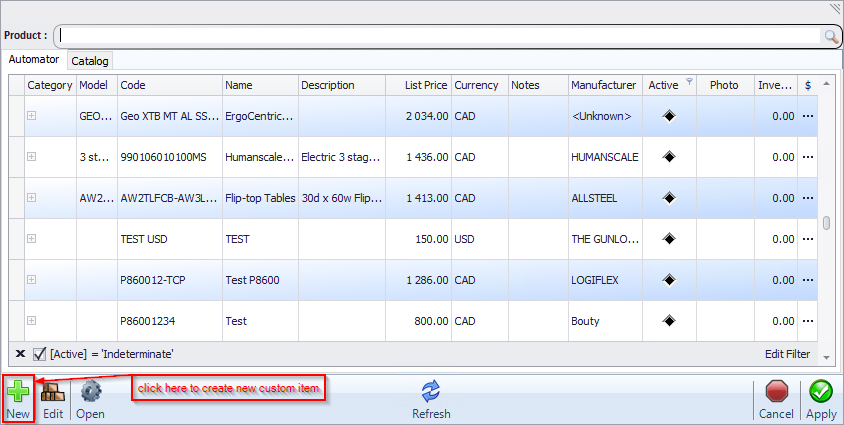Click the blue Refresh arrows icon
This screenshot has height=425, width=844.
click(x=431, y=391)
